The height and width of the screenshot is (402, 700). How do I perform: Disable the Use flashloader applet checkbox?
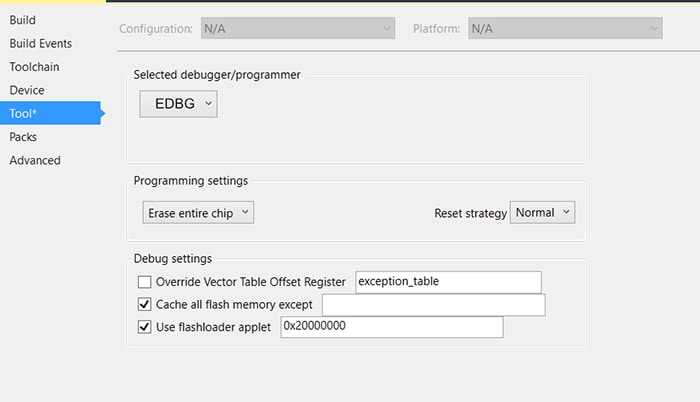(x=145, y=327)
